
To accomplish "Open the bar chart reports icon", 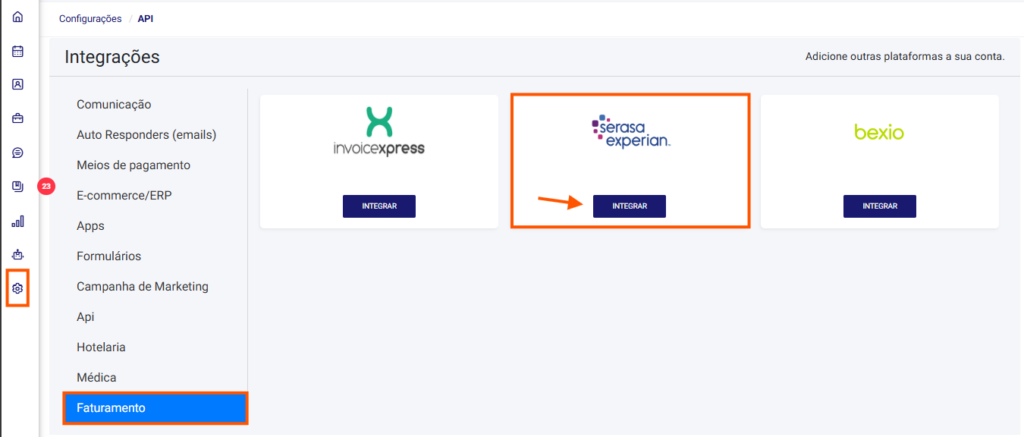I will click(17, 220).
